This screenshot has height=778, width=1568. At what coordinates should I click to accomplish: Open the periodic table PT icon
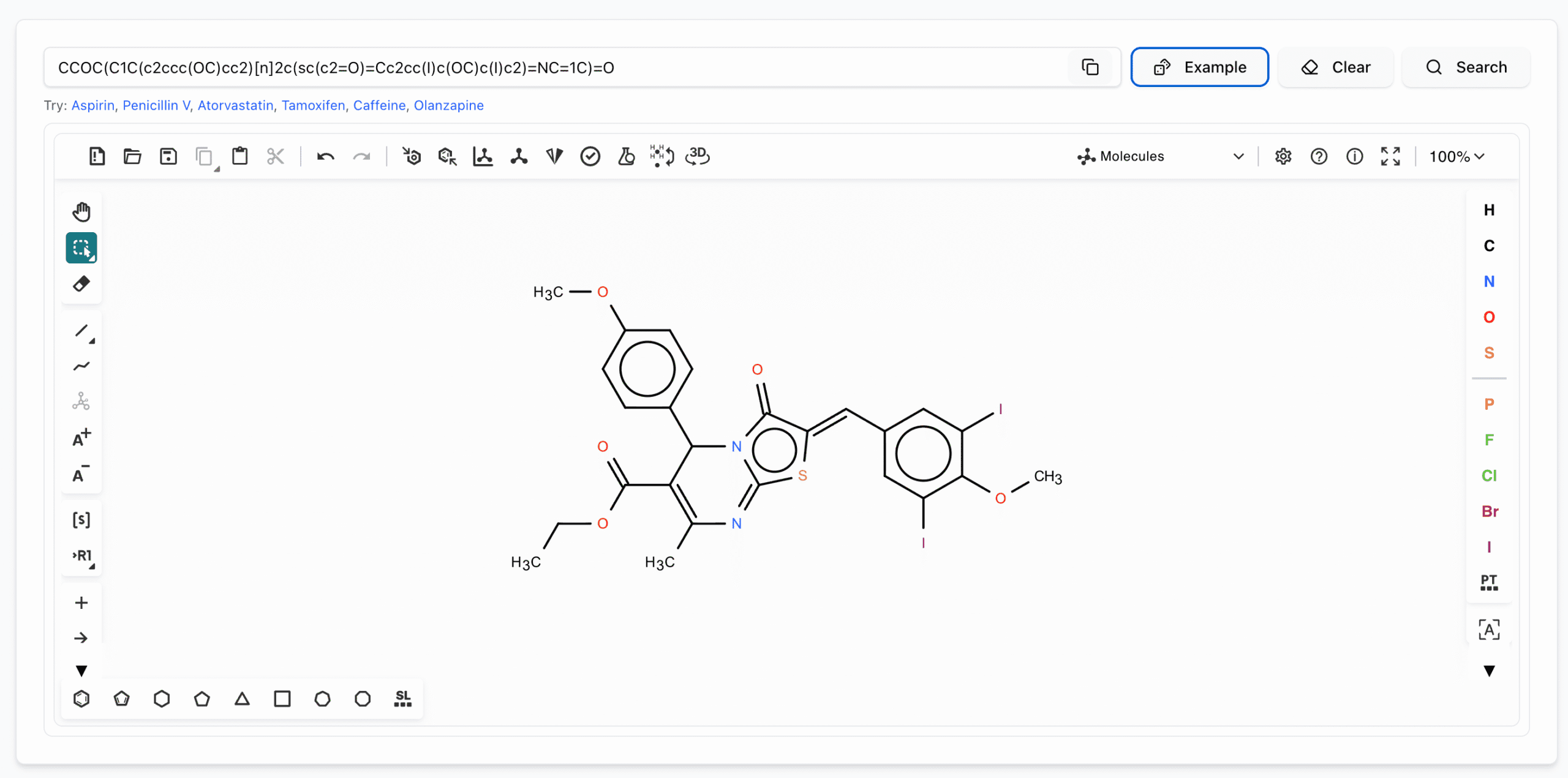1489,583
